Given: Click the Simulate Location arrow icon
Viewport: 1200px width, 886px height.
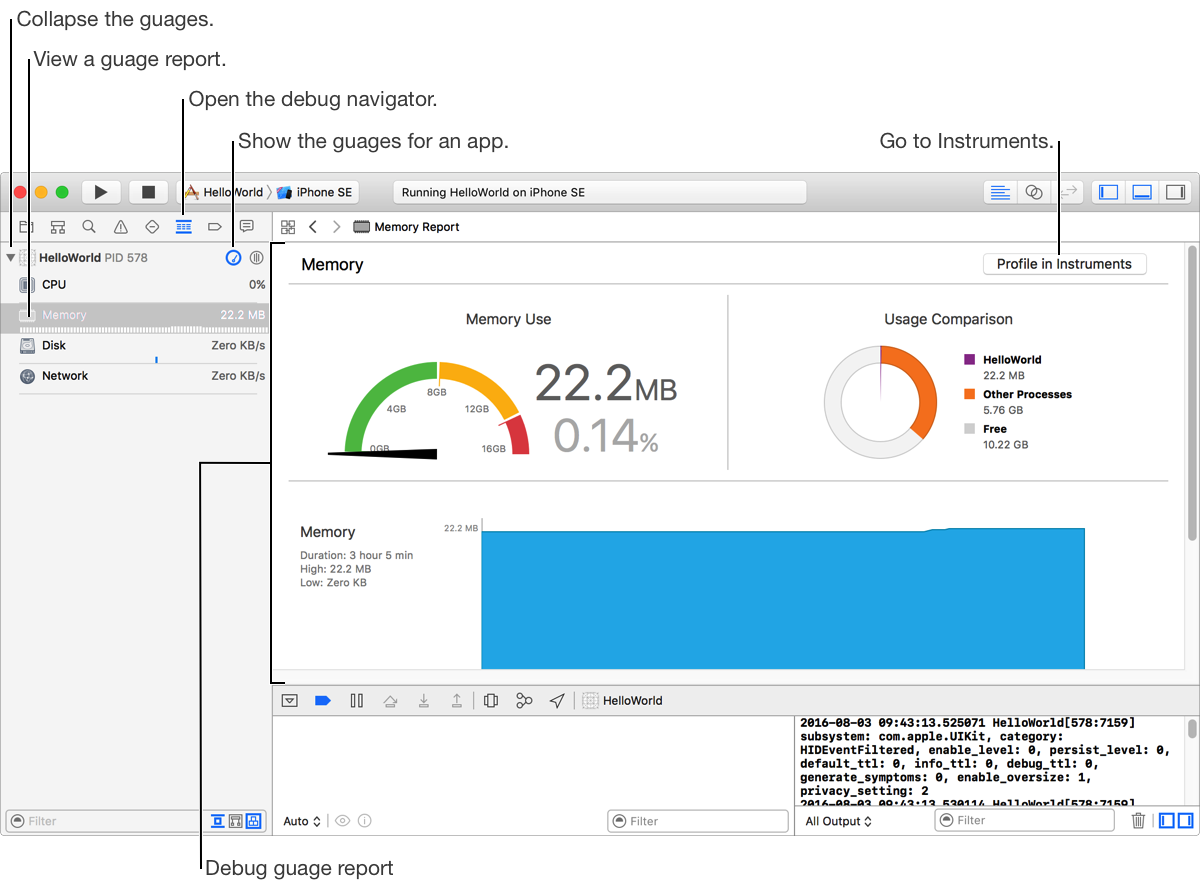Looking at the screenshot, I should (x=557, y=701).
